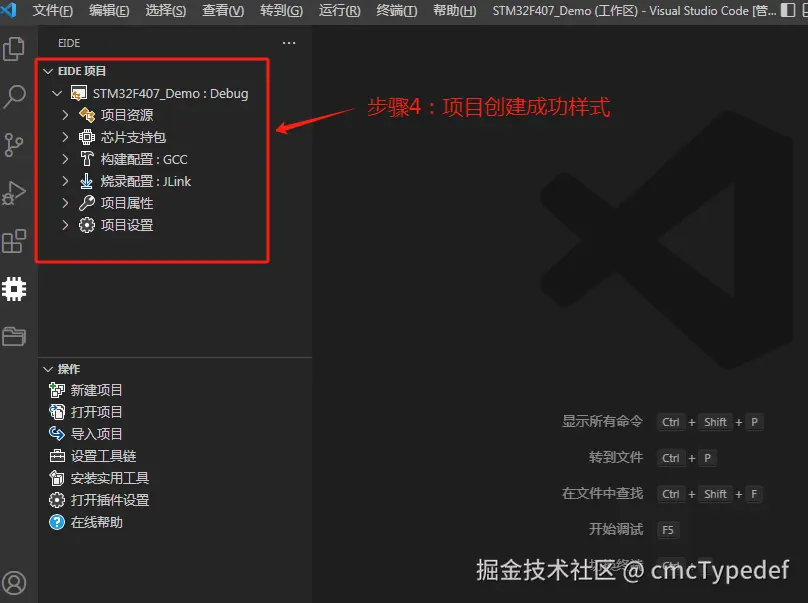Click the 在线帮助 question mark icon

pyautogui.click(x=57, y=522)
